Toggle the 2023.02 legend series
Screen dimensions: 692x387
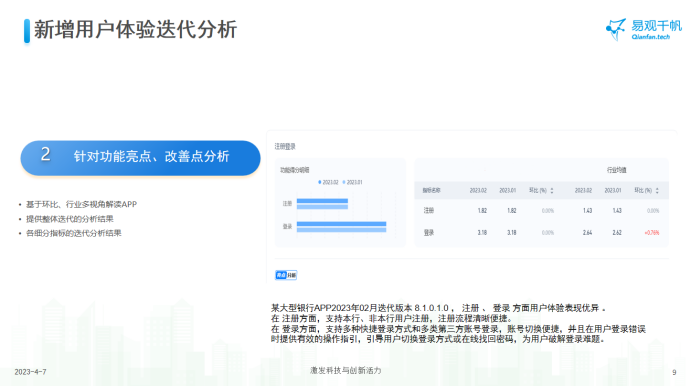[x=328, y=182]
